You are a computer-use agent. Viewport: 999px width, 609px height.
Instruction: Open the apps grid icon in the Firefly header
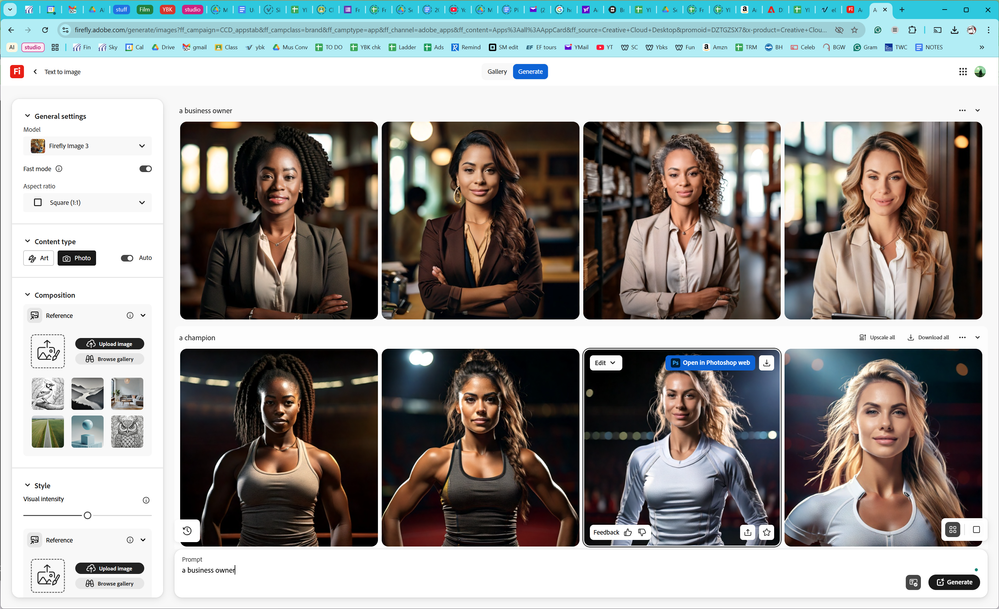tap(963, 72)
